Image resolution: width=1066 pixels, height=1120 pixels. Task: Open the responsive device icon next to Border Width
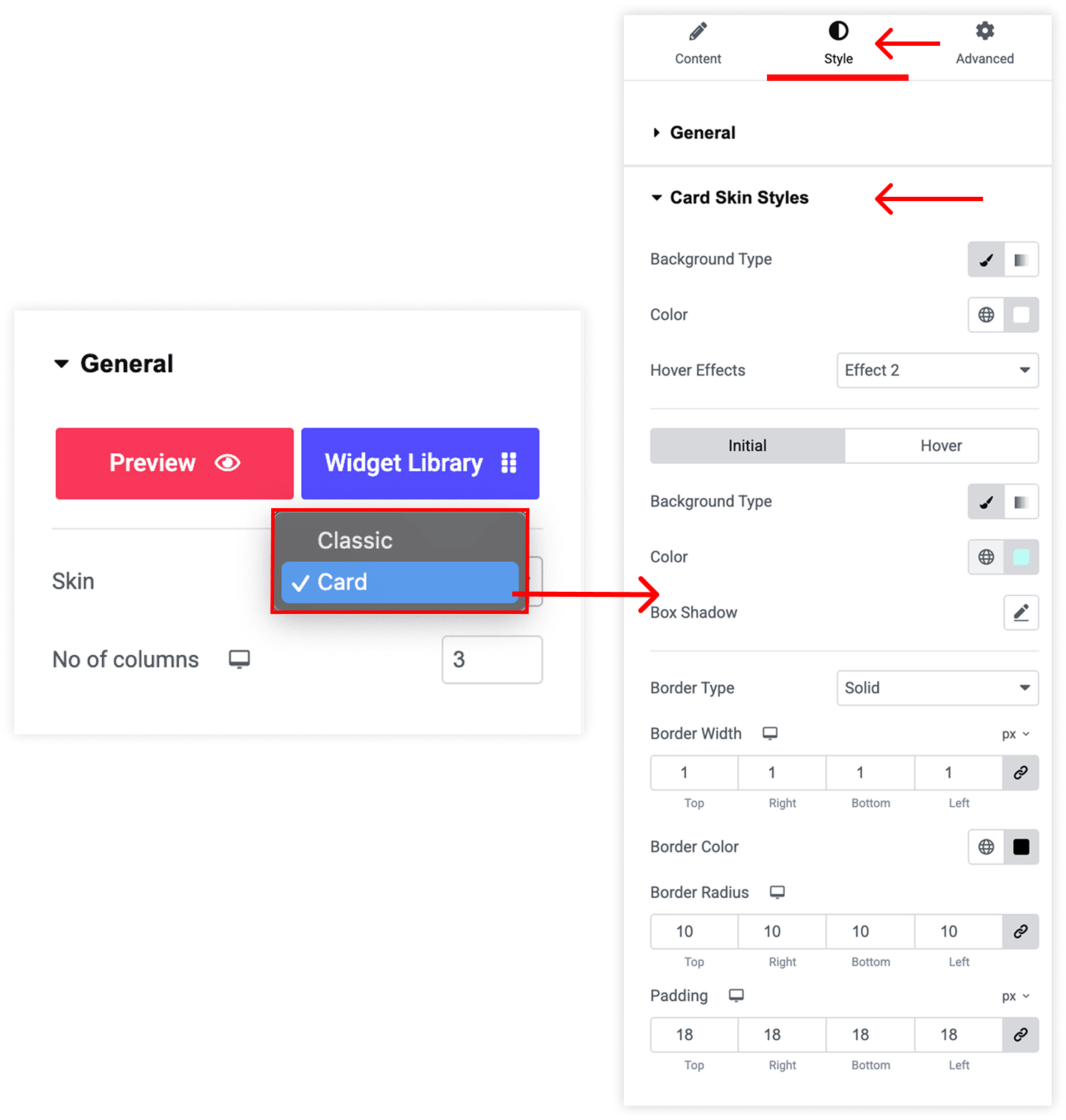(770, 734)
